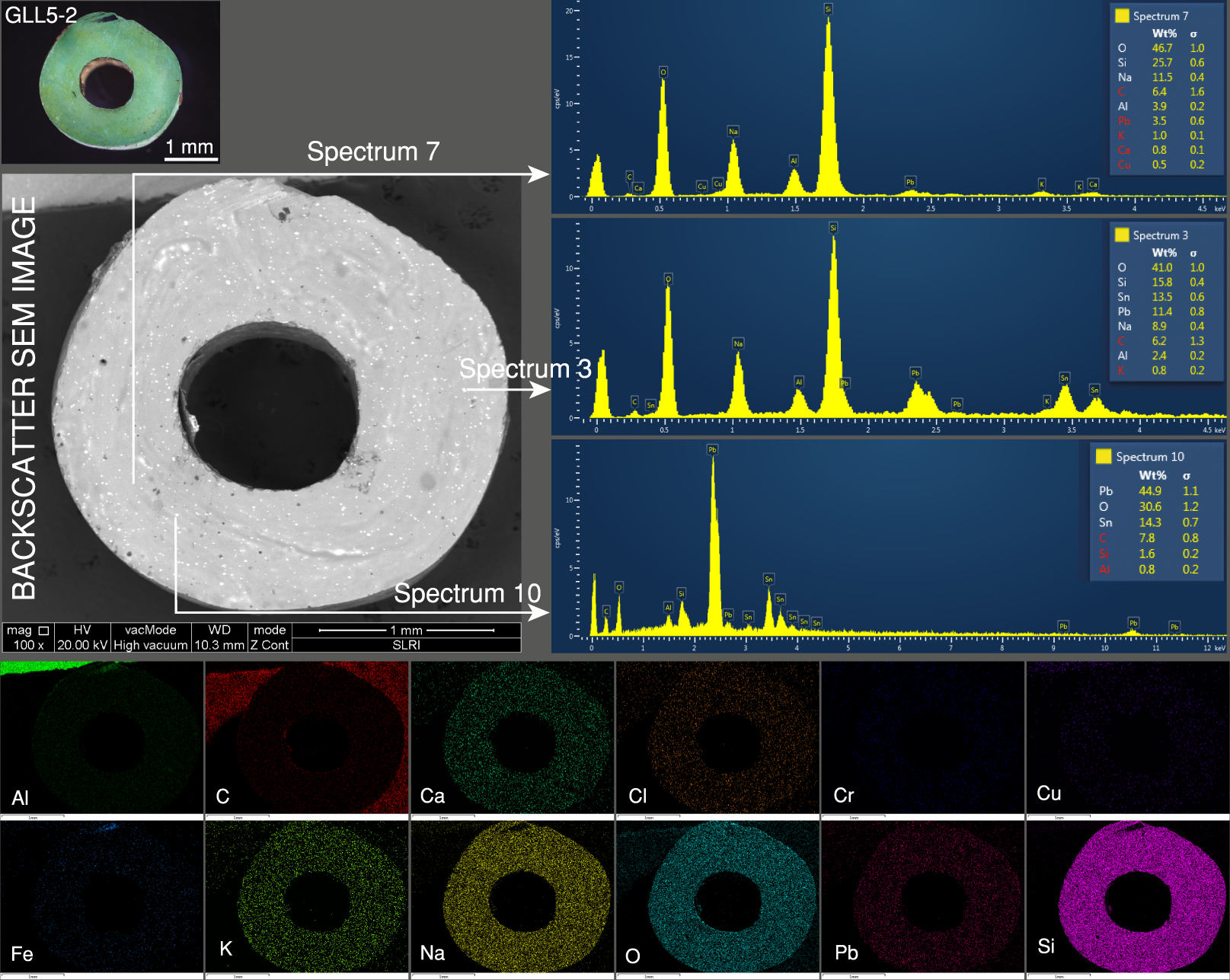1230x980 pixels.
Task: Open the Ca element distribution map
Action: [x=512, y=737]
